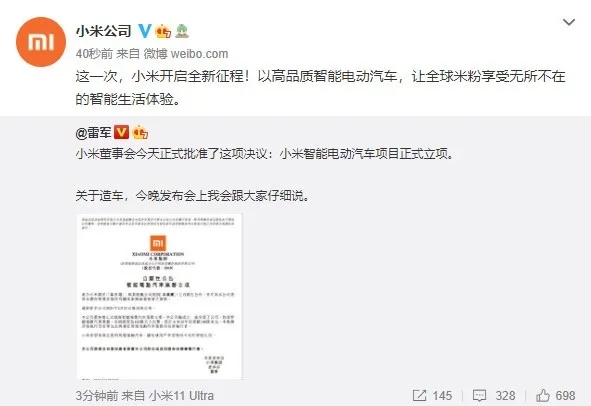Click the thumbs-up membership badge beside 小米公司
This screenshot has height=406, width=591.
pyautogui.click(x=163, y=31)
